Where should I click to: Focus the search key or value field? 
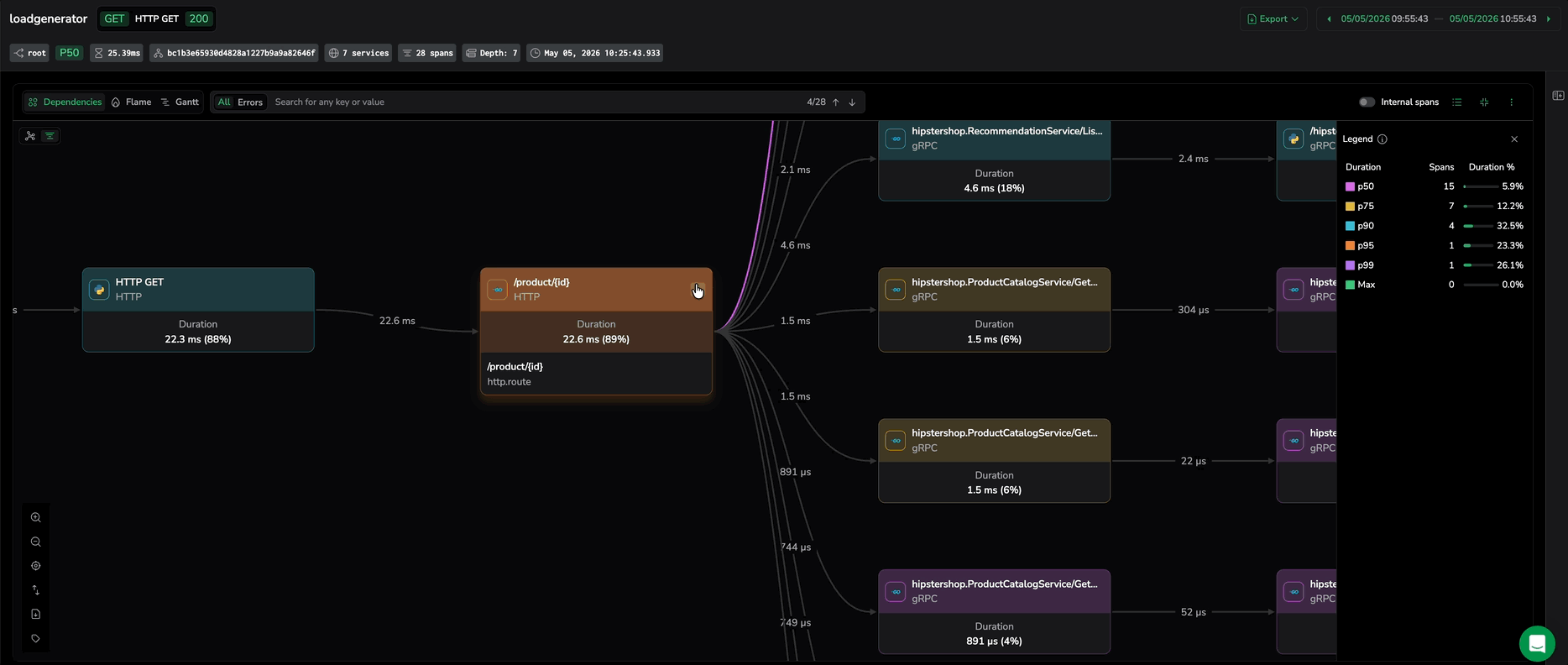pyautogui.click(x=537, y=102)
